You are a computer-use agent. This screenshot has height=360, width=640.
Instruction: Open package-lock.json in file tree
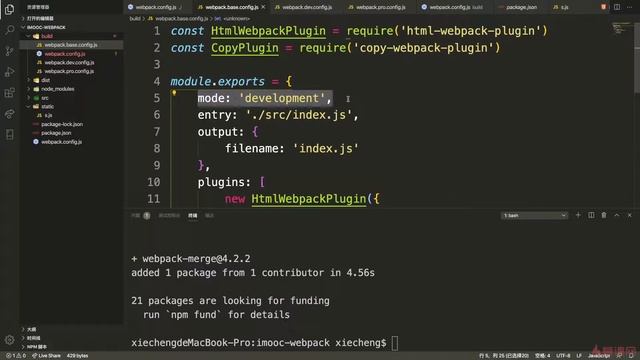click(x=71, y=124)
